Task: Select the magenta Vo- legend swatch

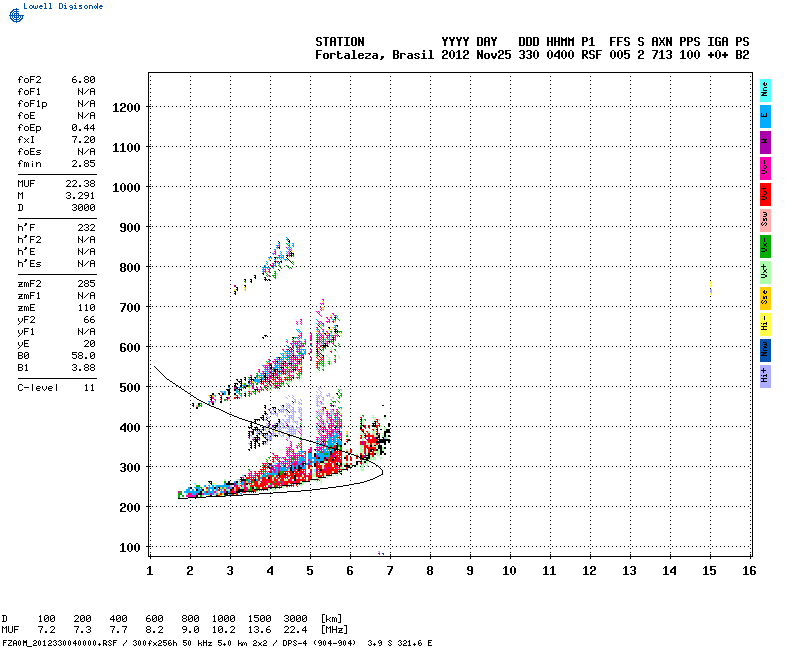Action: (x=765, y=168)
